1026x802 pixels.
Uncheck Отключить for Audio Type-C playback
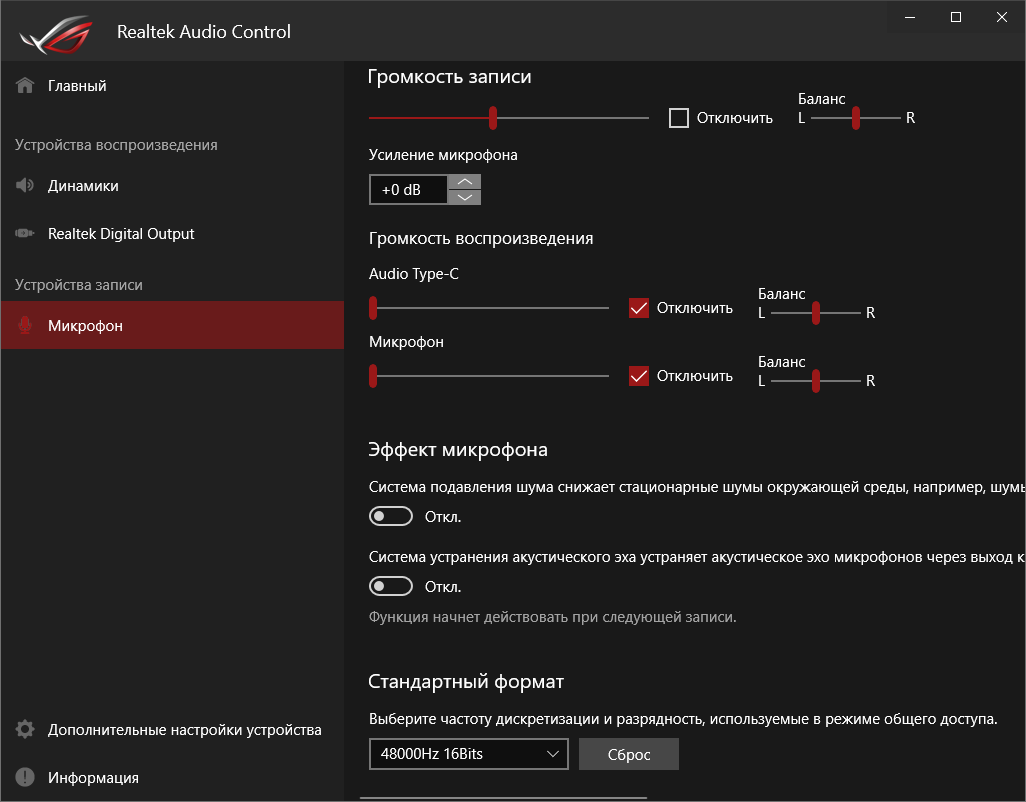pos(639,308)
